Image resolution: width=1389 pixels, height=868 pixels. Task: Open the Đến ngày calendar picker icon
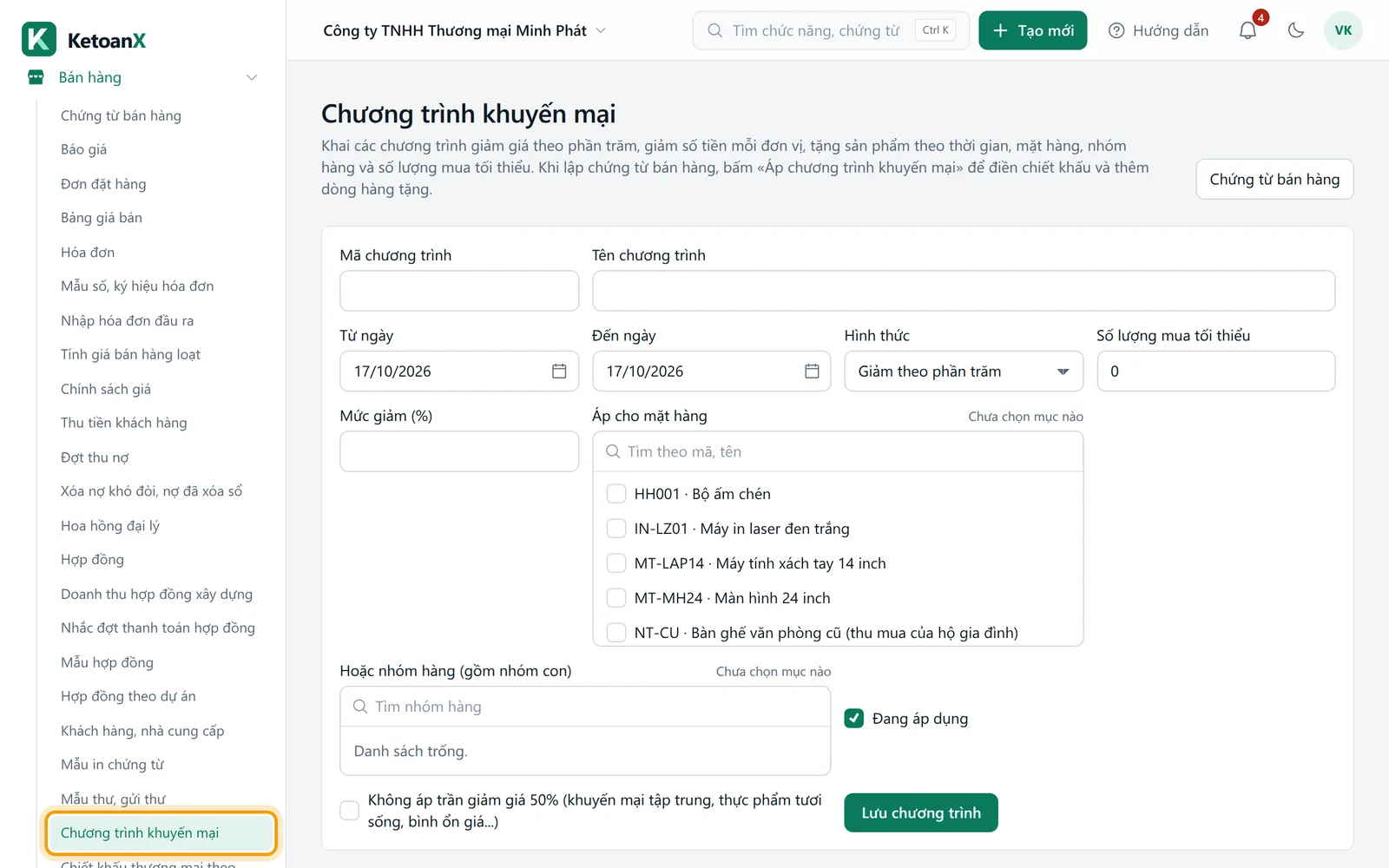coord(812,372)
